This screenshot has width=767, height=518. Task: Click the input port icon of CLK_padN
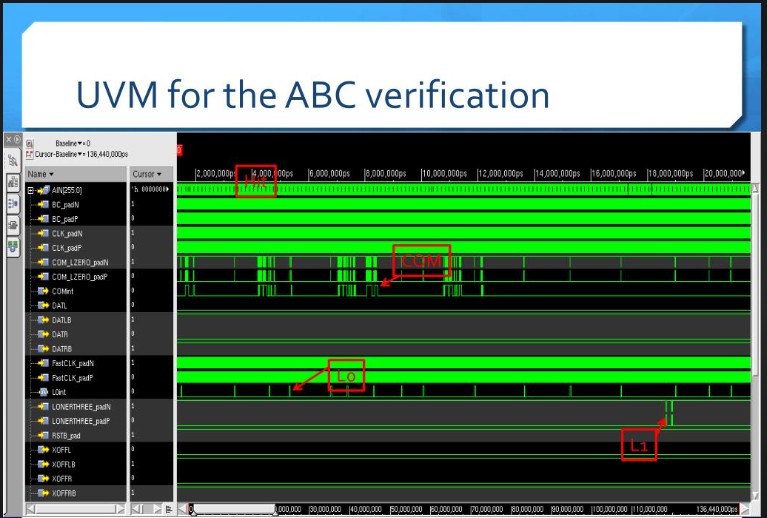(x=44, y=233)
